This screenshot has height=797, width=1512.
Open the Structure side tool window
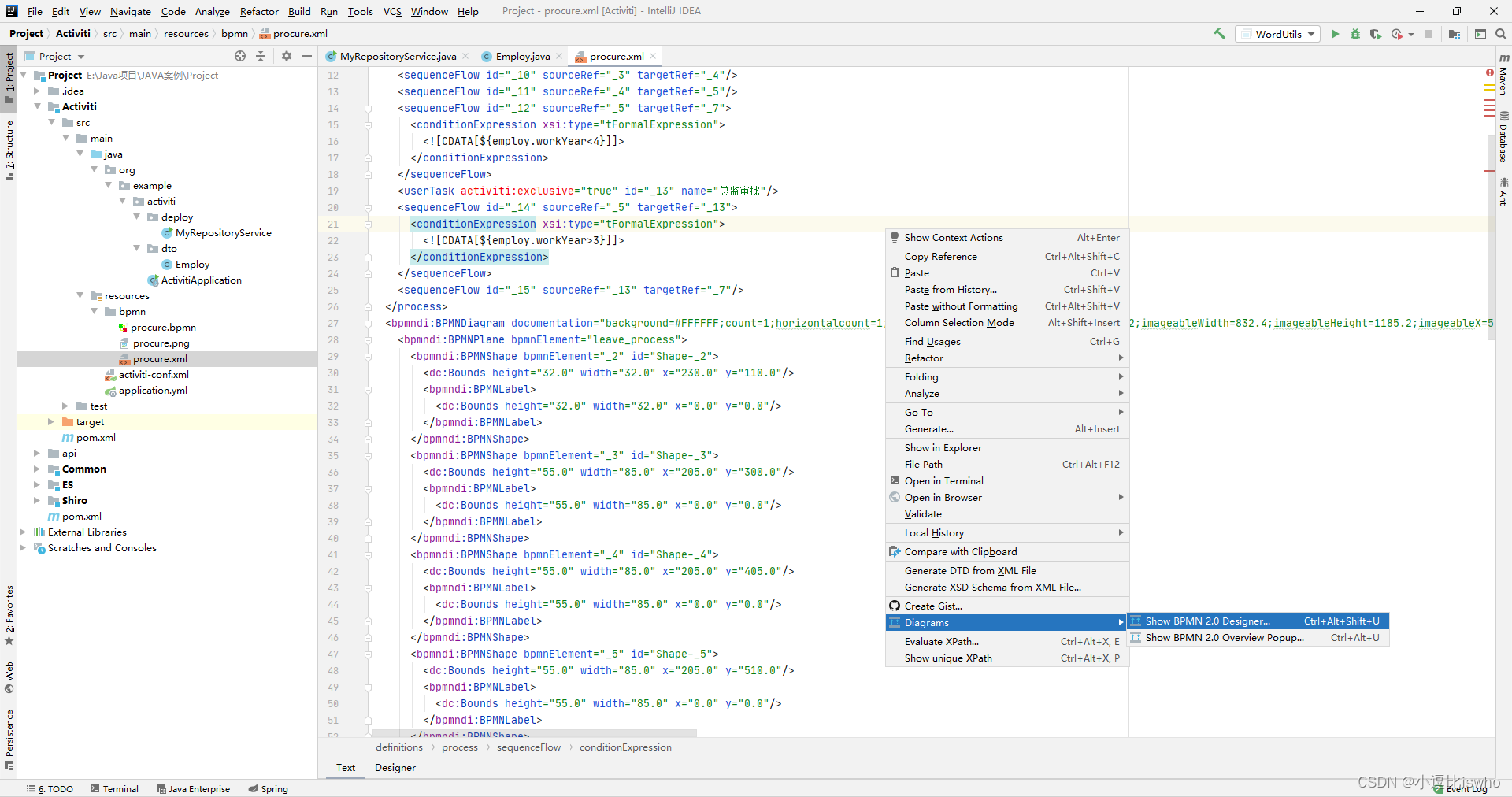9,150
